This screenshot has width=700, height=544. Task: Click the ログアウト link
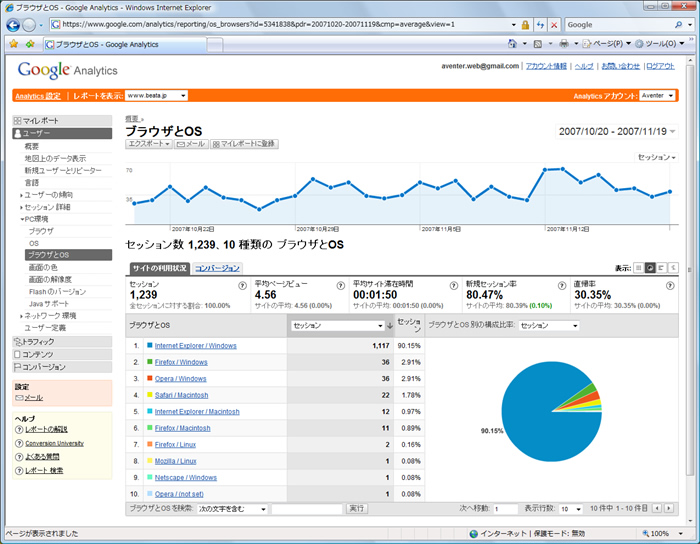tap(660, 66)
